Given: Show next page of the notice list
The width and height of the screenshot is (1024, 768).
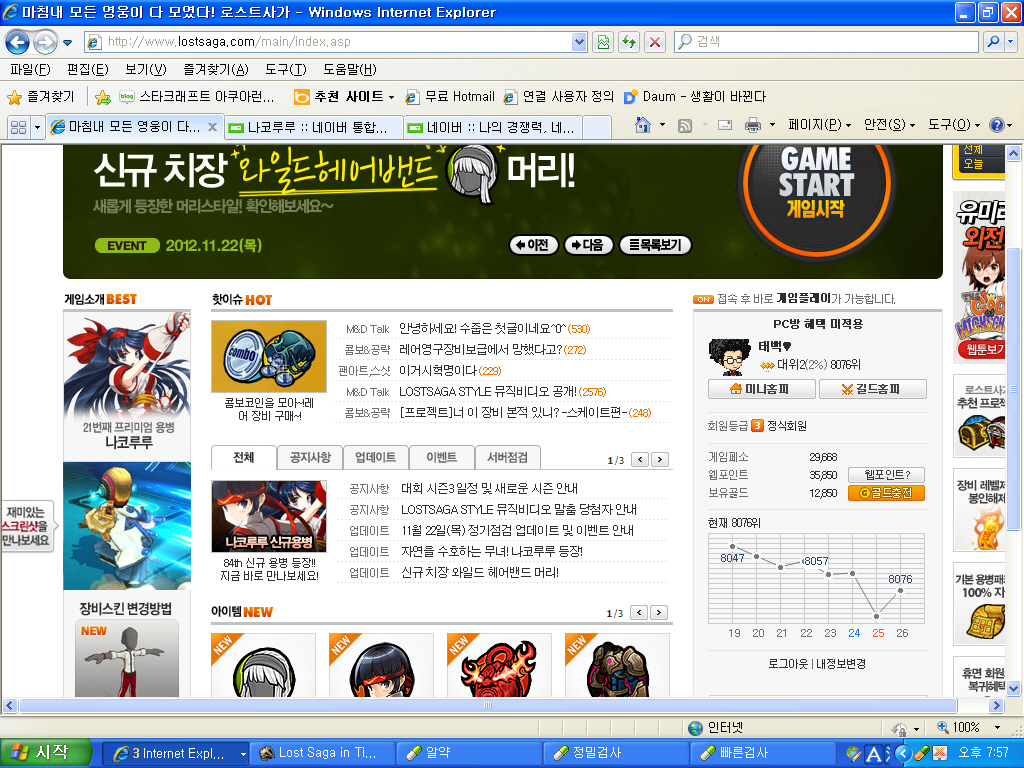Looking at the screenshot, I should [660, 460].
